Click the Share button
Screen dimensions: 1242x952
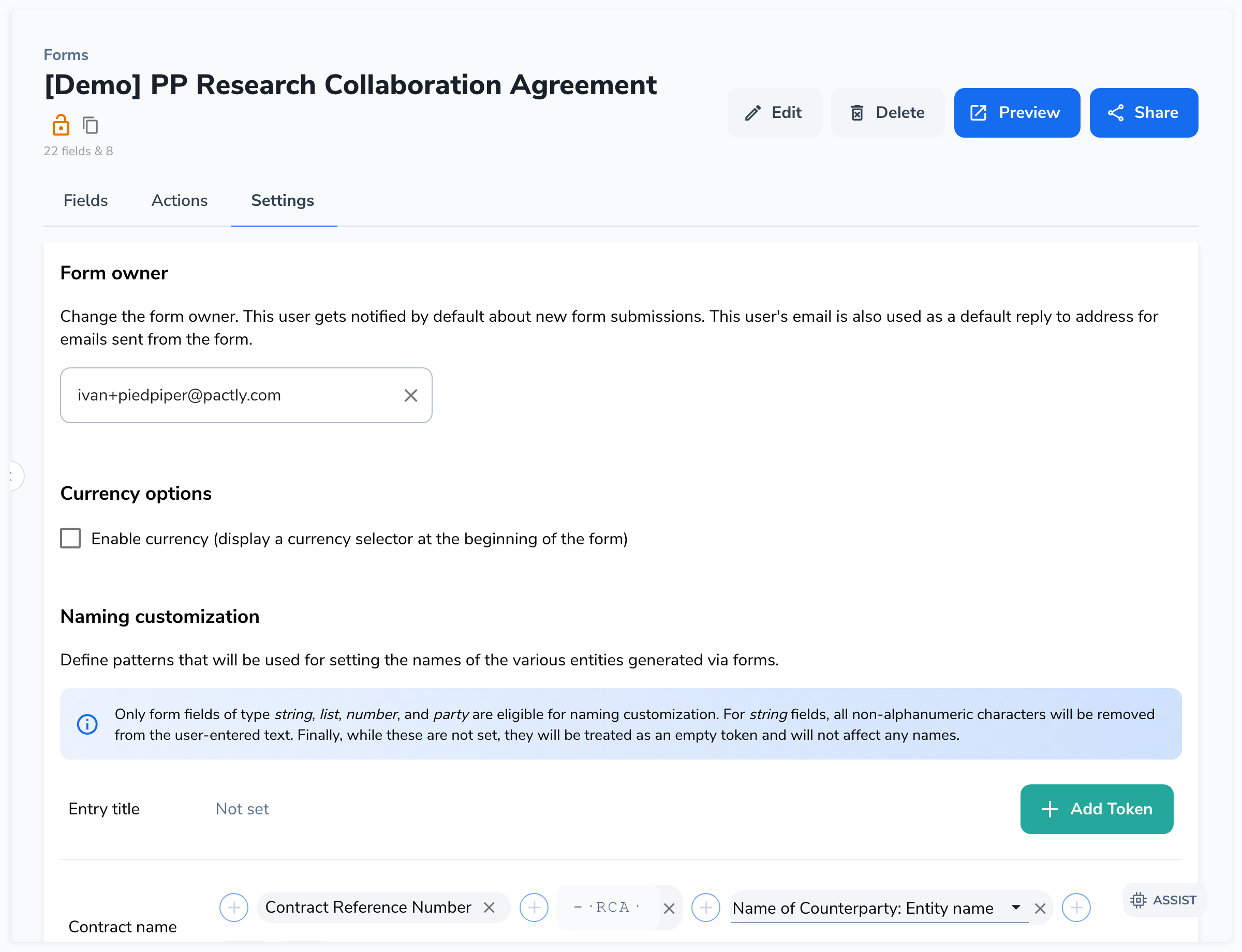pos(1144,113)
